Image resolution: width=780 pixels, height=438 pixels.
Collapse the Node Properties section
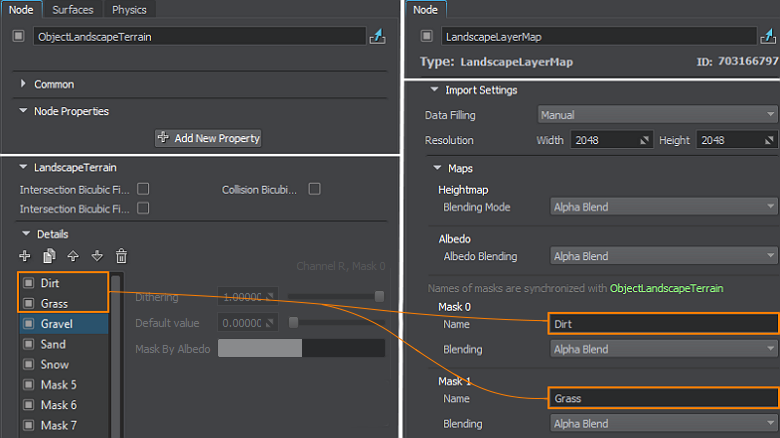(23, 110)
